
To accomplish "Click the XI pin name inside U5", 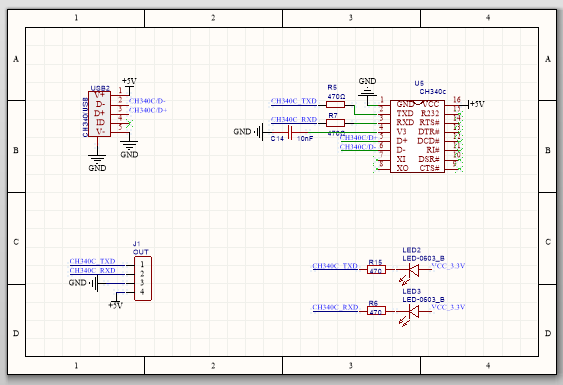I will (x=401, y=159).
